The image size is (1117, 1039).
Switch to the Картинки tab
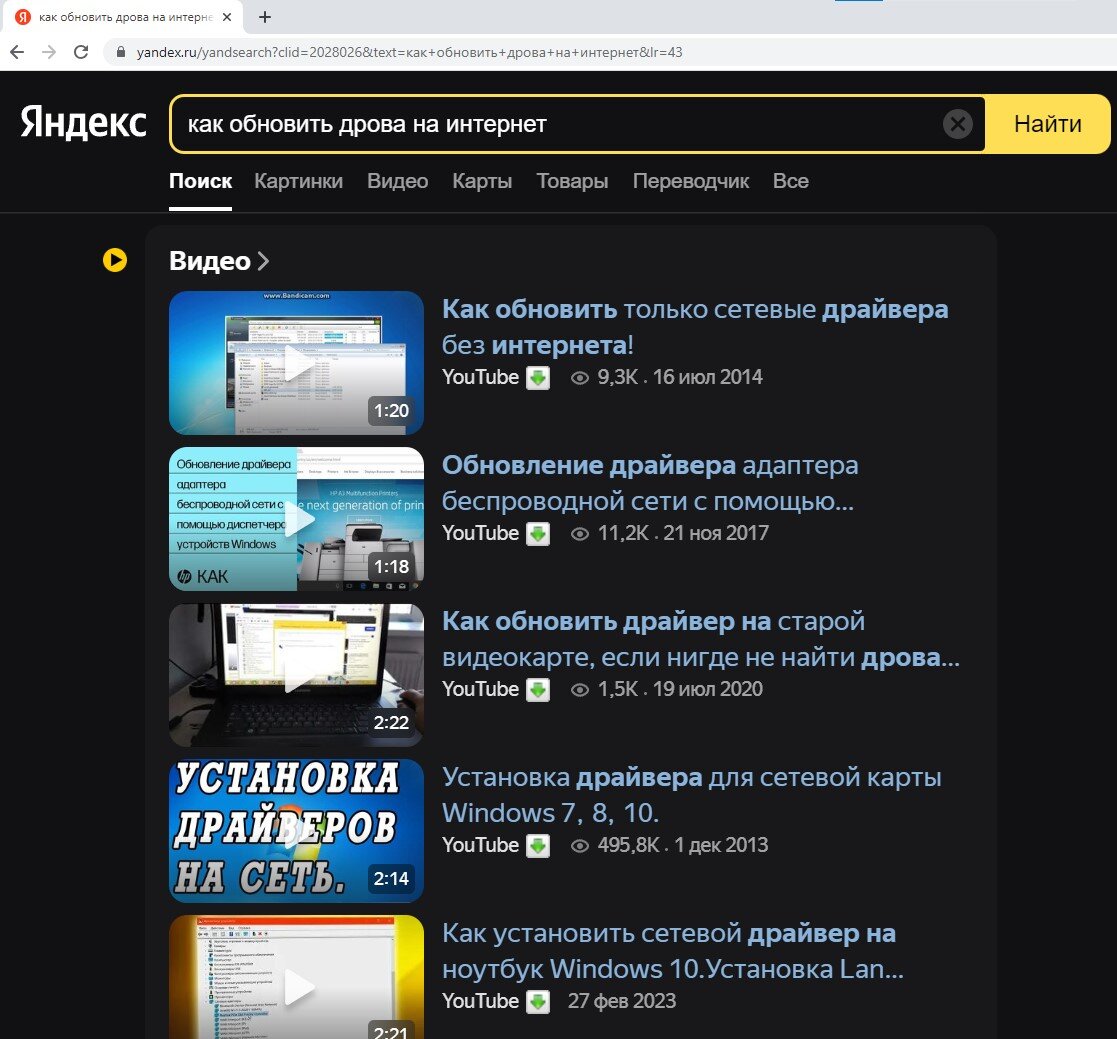coord(298,181)
